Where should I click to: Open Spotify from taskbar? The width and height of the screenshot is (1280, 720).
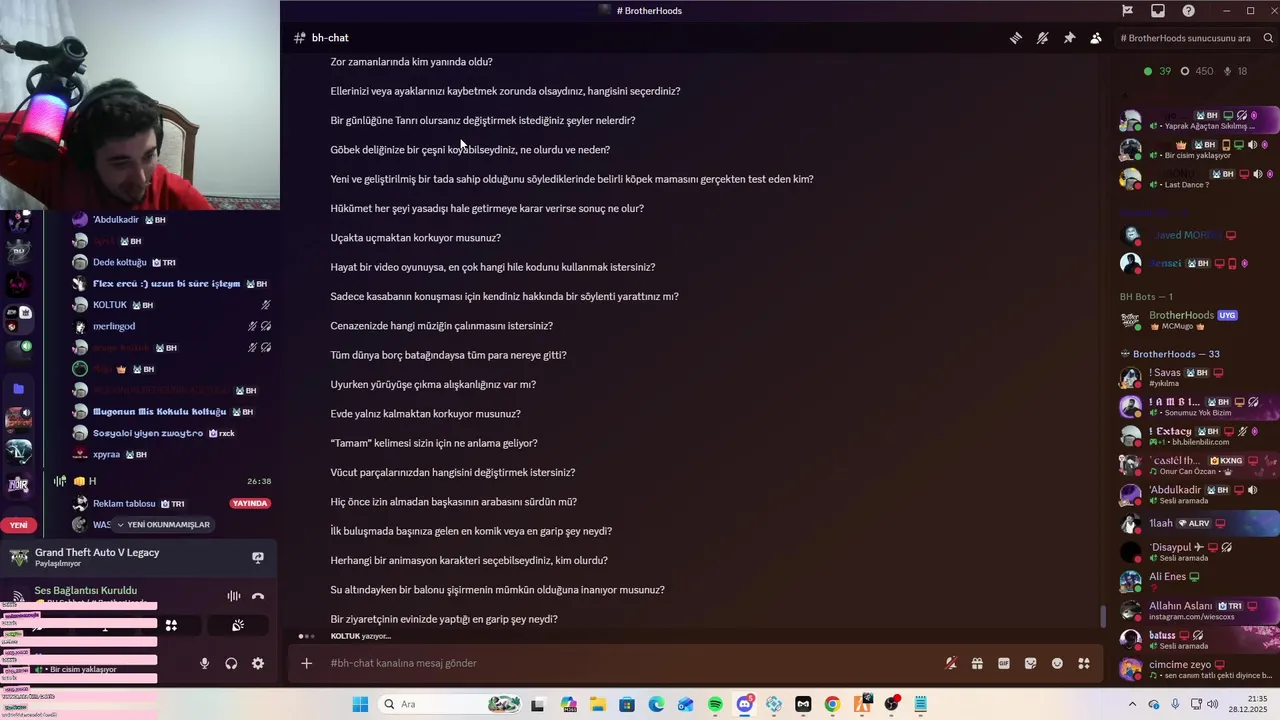pyautogui.click(x=715, y=705)
